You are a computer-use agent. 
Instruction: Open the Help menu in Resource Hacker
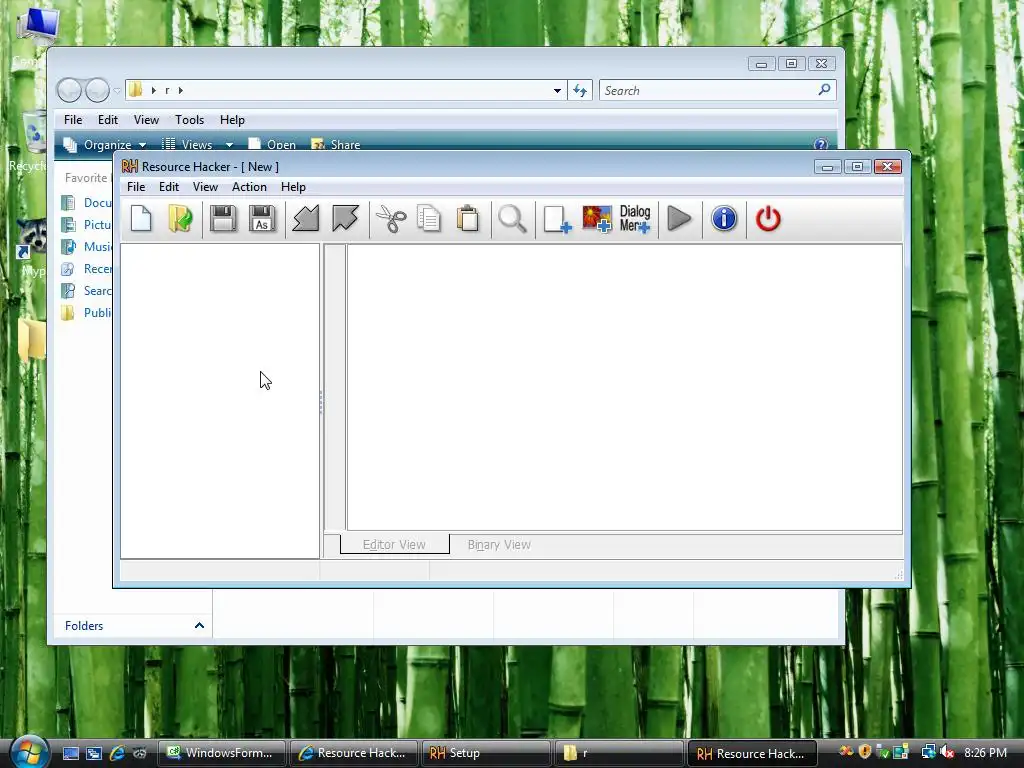coord(293,187)
